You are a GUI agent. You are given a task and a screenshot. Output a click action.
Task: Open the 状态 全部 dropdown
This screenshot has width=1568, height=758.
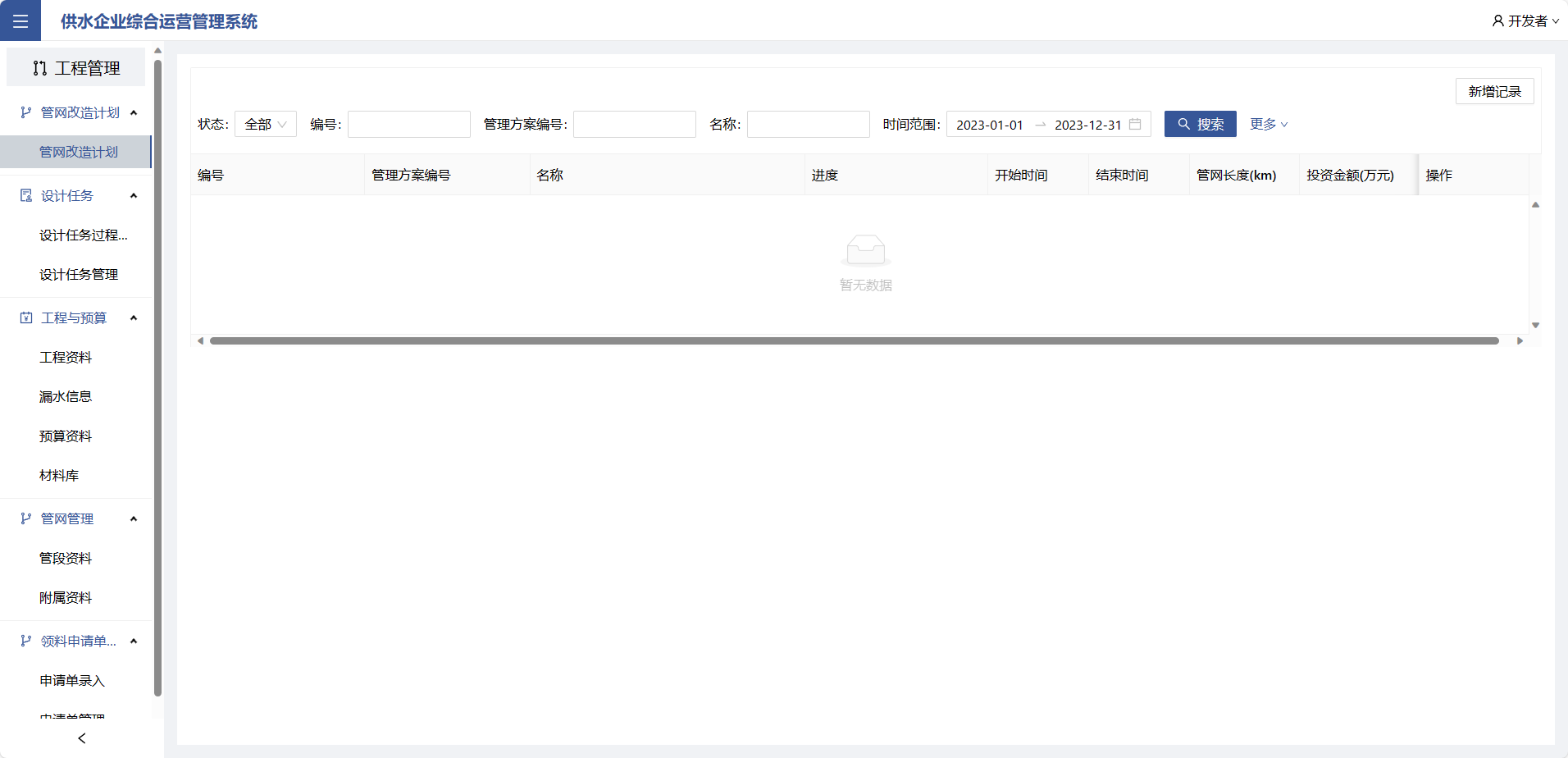[x=266, y=124]
